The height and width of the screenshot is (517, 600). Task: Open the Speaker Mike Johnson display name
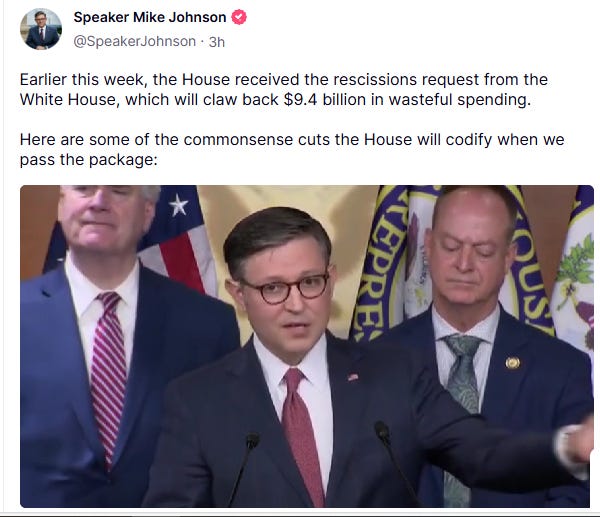pyautogui.click(x=150, y=17)
